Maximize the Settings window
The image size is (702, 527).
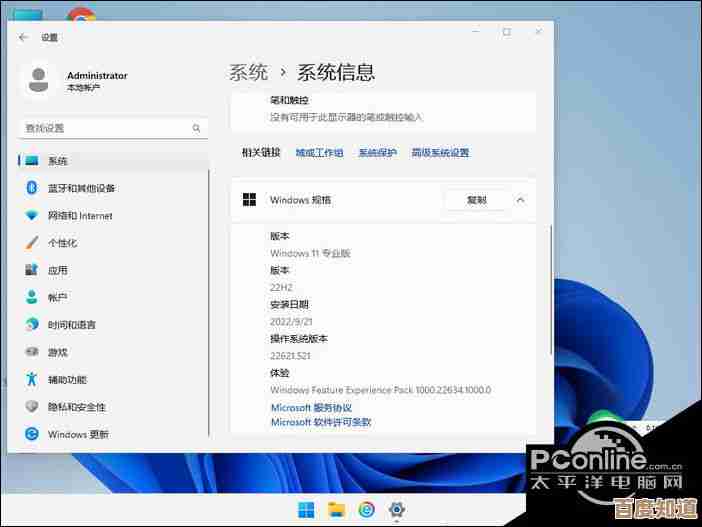(507, 32)
